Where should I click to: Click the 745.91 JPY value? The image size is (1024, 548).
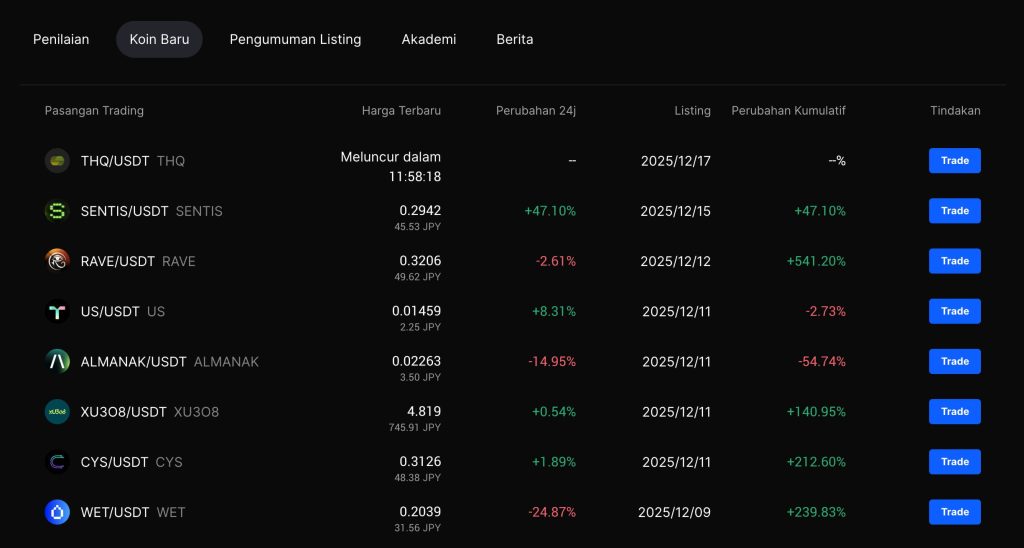(415, 428)
